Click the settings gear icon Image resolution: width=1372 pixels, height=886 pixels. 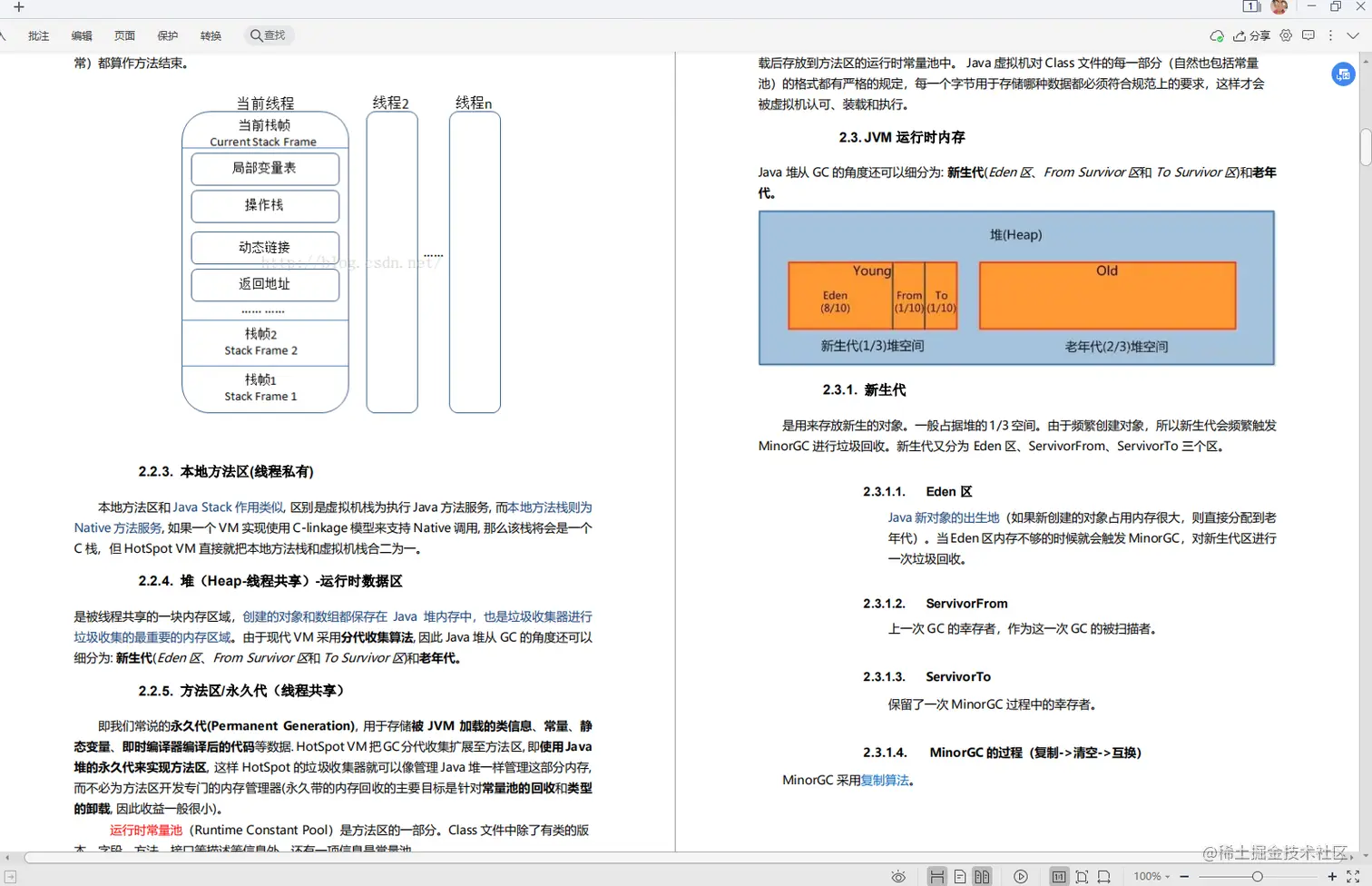(1286, 35)
